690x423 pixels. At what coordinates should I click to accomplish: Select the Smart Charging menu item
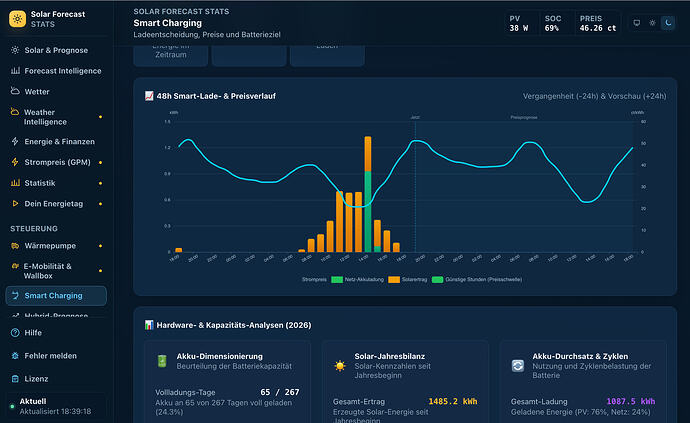[56, 296]
